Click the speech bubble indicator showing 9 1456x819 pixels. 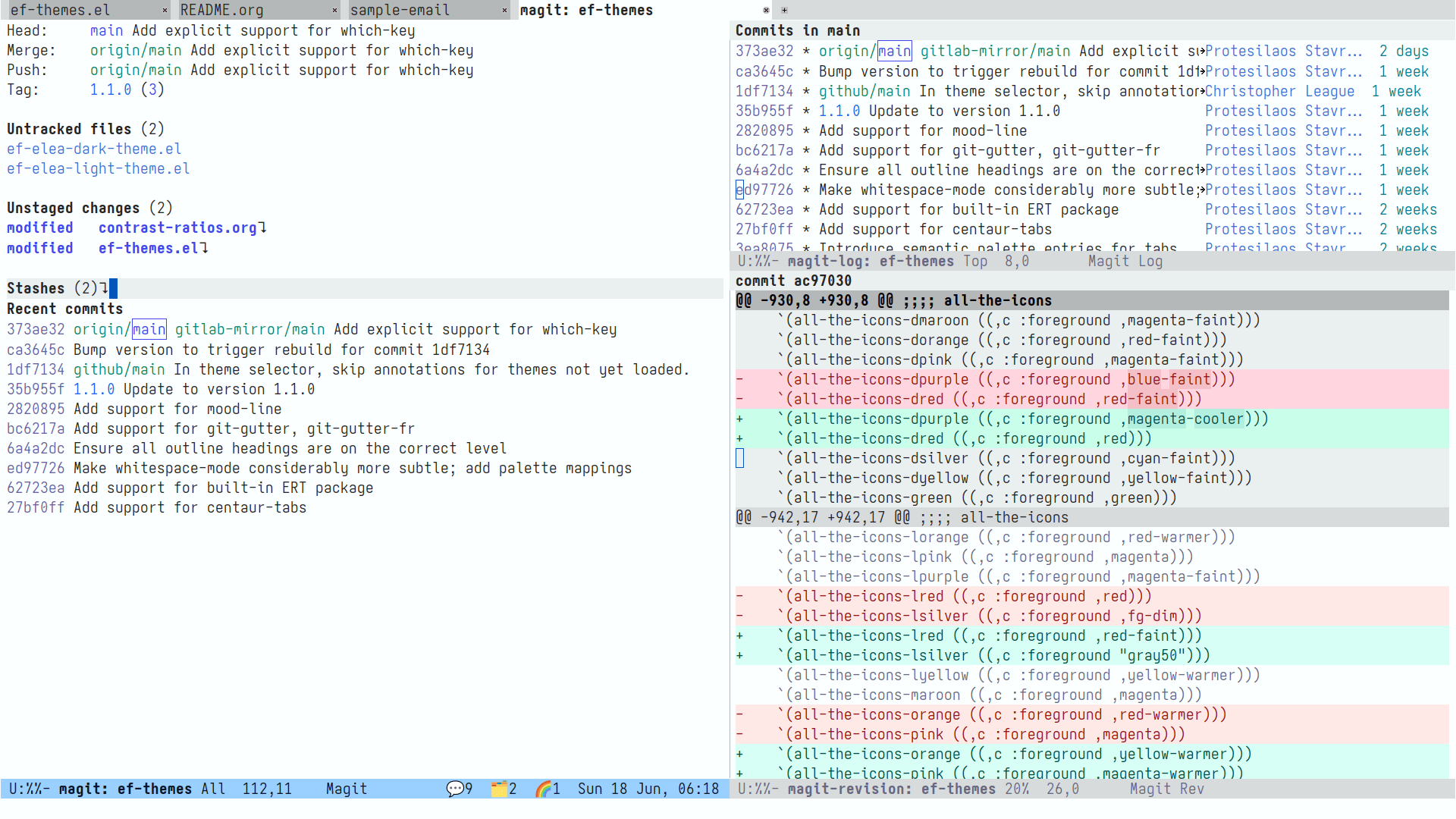460,789
